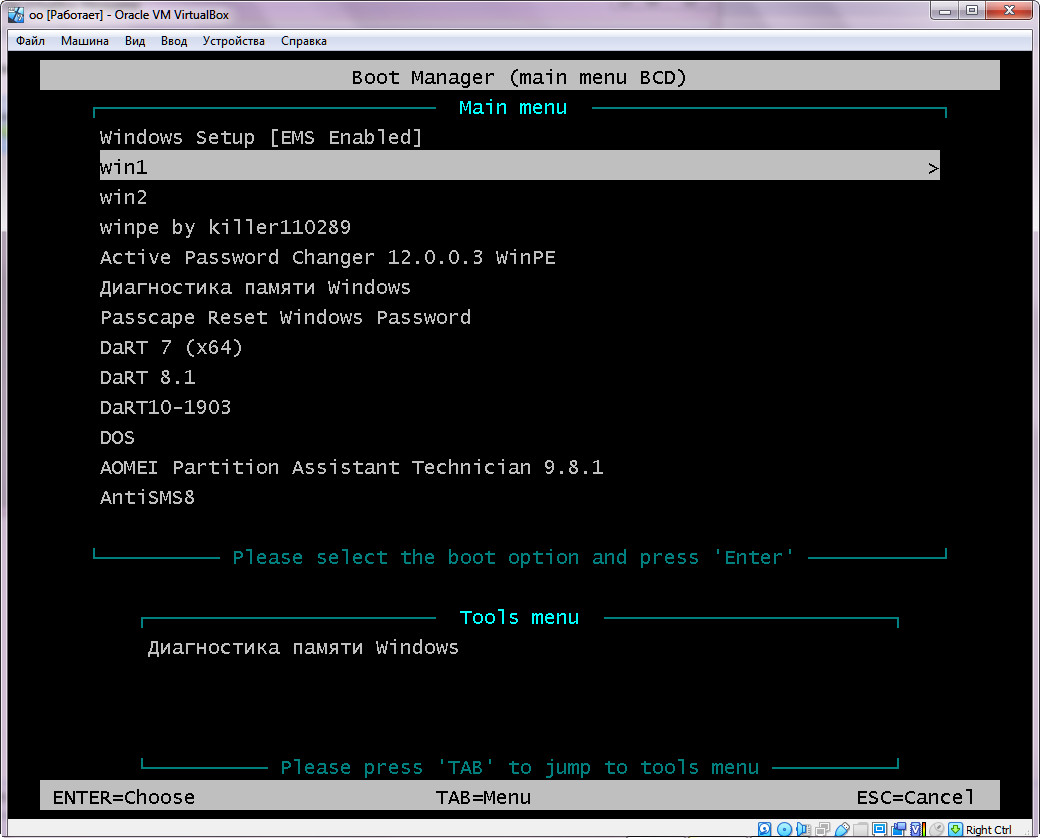1040x838 pixels.
Task: Click the virtualization features icon in status bar
Action: [917, 829]
